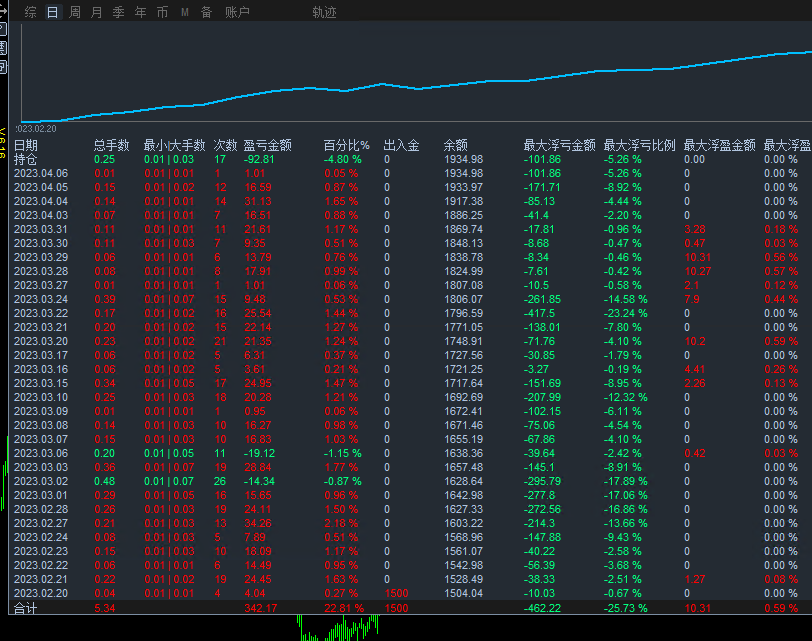Image resolution: width=812 pixels, height=641 pixels.
Task: Click the 总手数 column header
Action: coord(111,145)
